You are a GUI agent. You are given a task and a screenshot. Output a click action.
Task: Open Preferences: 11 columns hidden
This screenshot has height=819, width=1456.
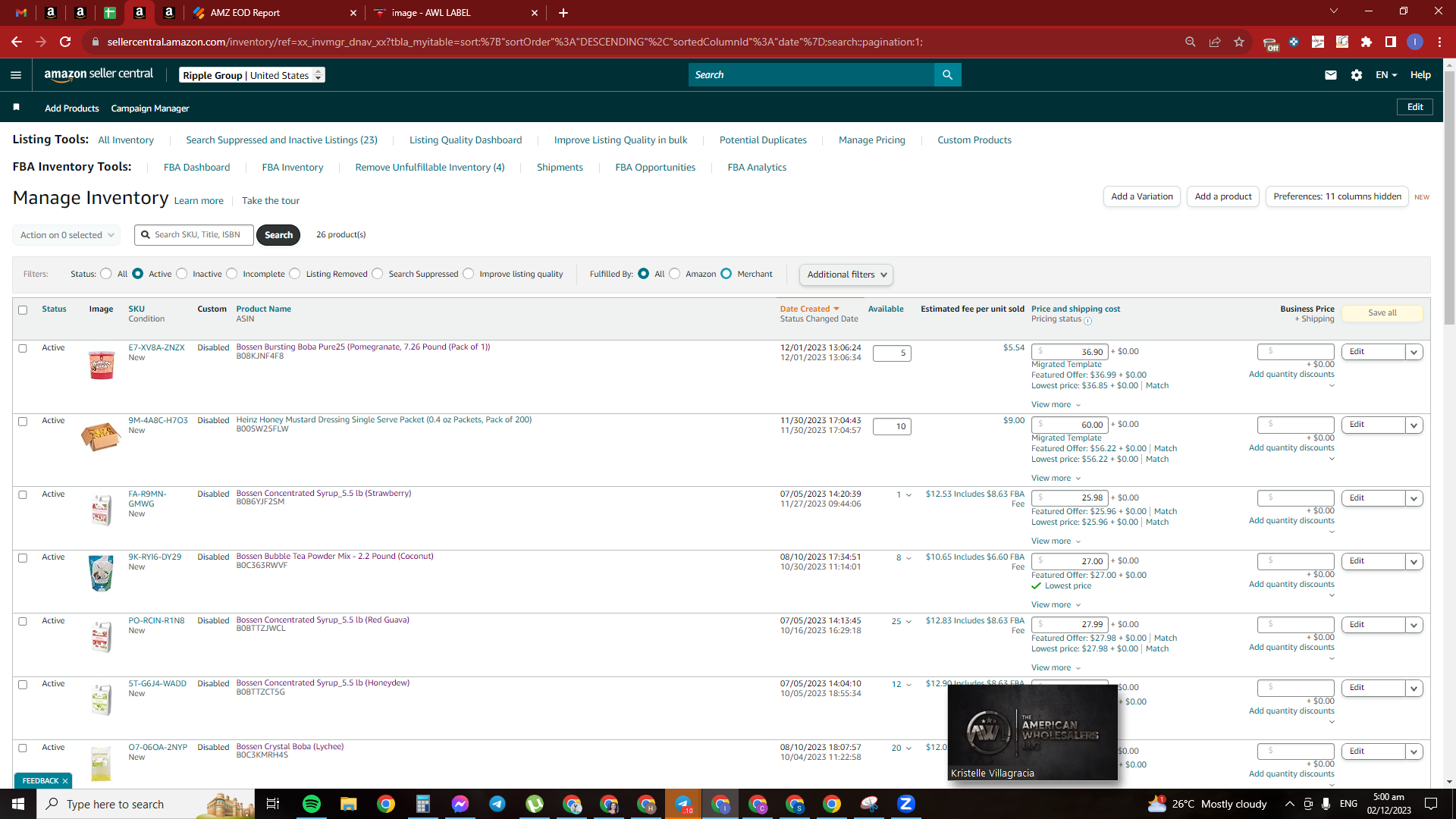(x=1337, y=196)
